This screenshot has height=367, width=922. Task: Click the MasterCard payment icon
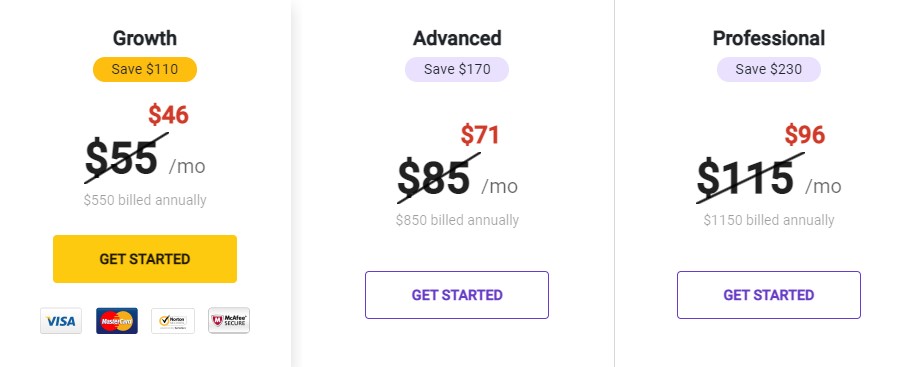[x=117, y=321]
